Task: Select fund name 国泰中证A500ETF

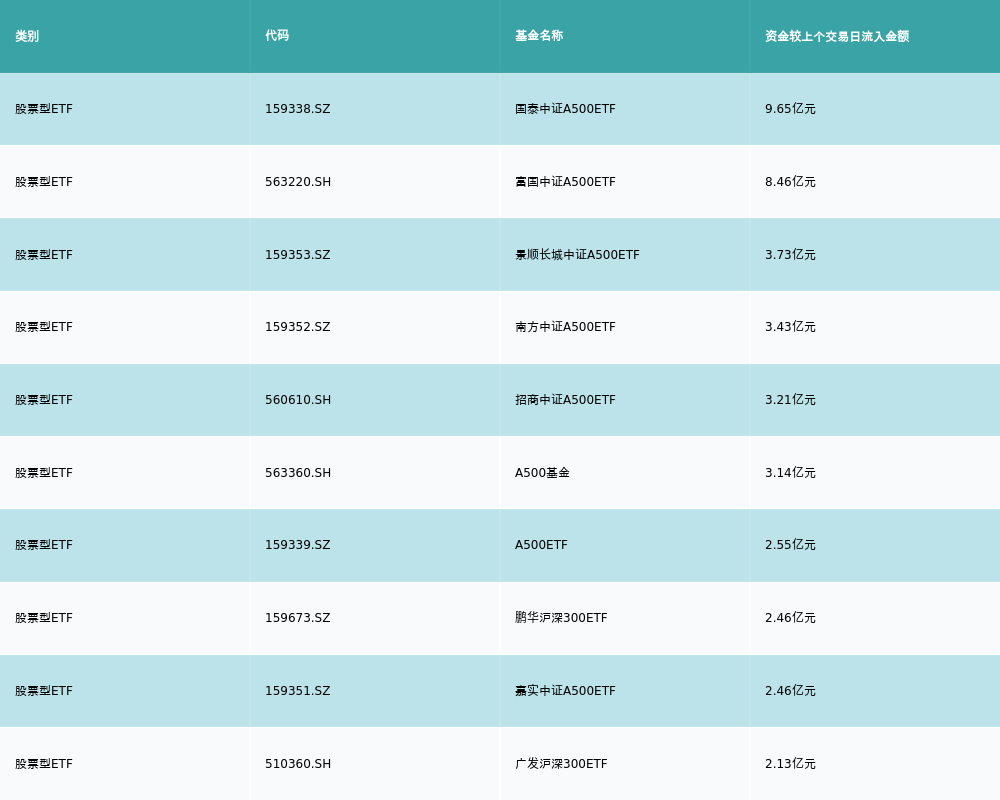Action: coord(565,109)
